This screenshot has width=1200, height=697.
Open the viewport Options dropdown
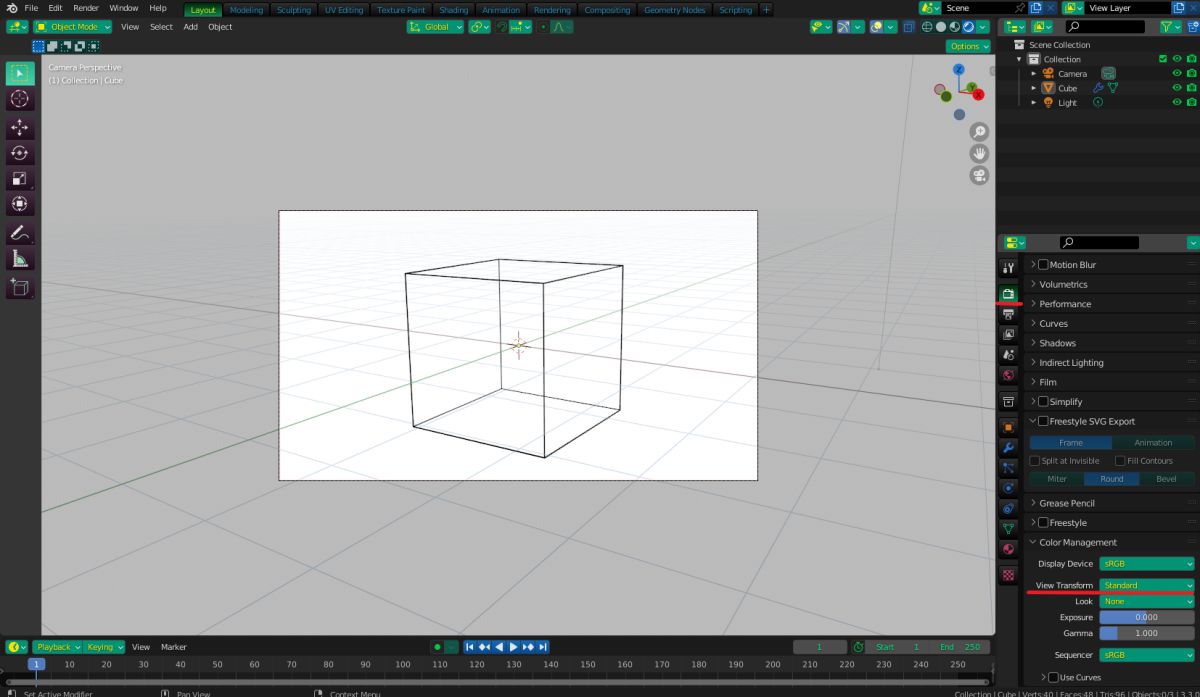click(x=969, y=46)
